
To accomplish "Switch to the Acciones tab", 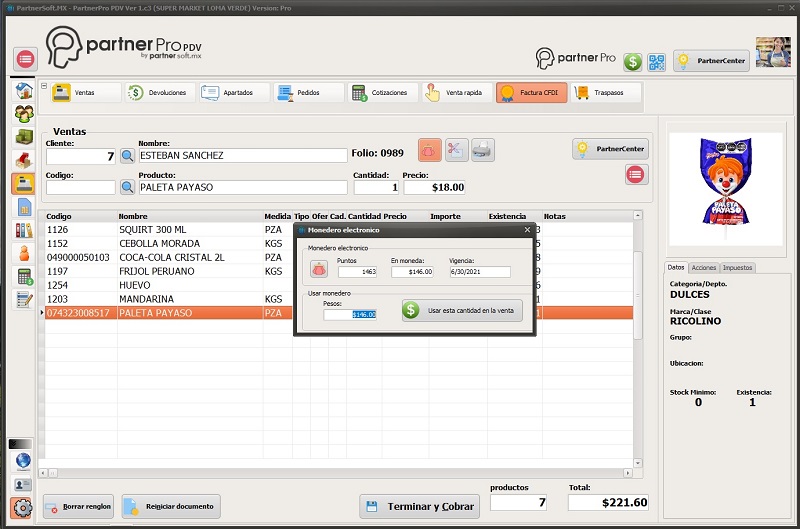I will click(704, 268).
